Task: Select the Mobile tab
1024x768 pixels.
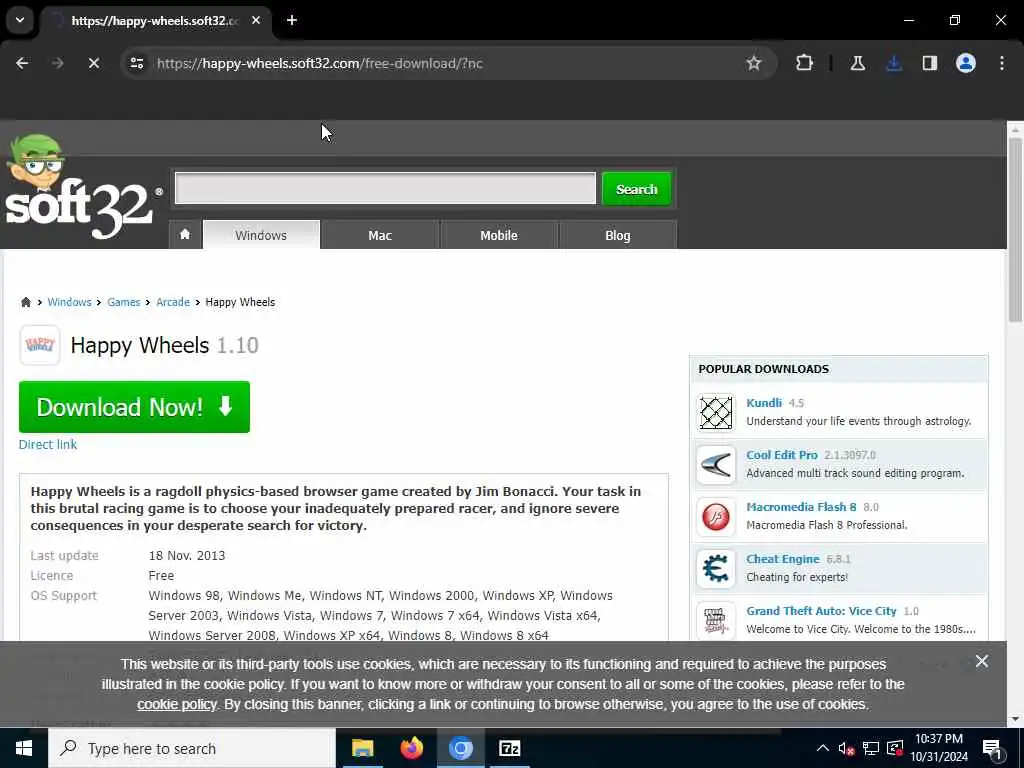Action: pos(499,235)
